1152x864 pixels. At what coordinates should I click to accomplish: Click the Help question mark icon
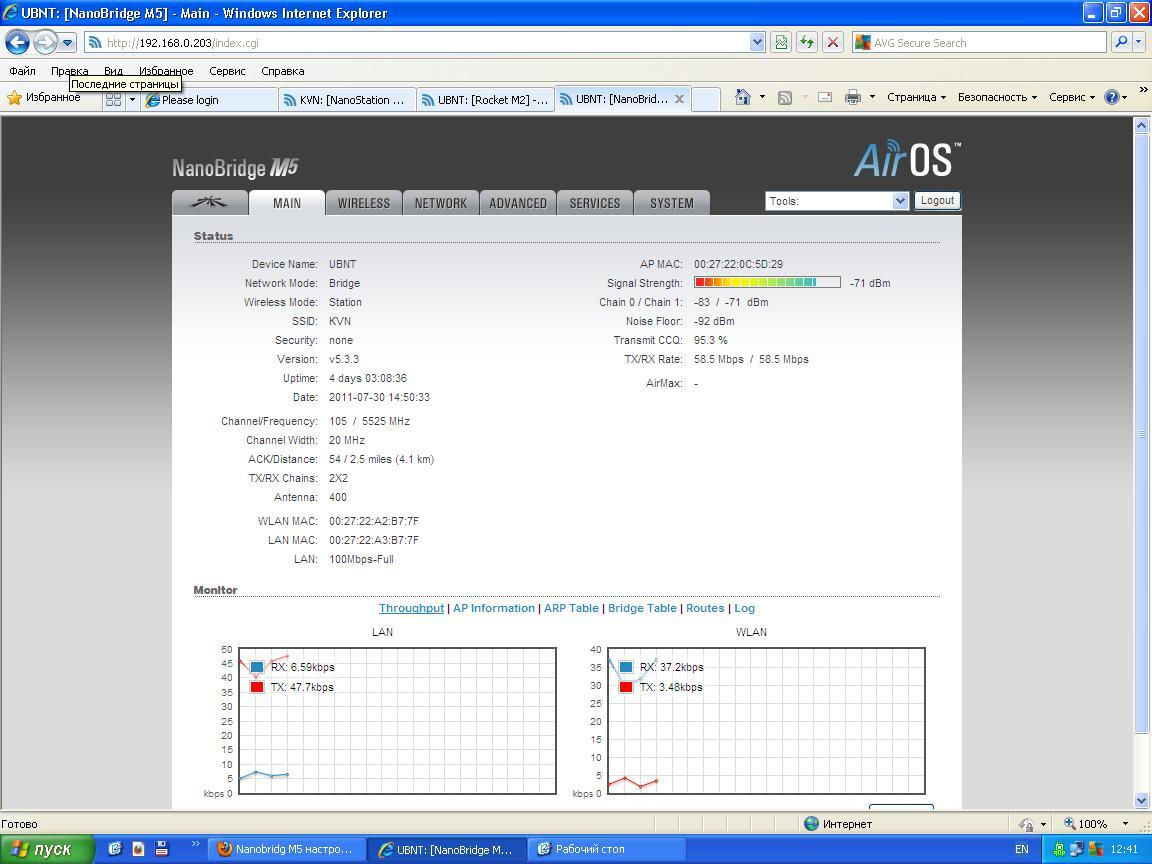point(1111,97)
